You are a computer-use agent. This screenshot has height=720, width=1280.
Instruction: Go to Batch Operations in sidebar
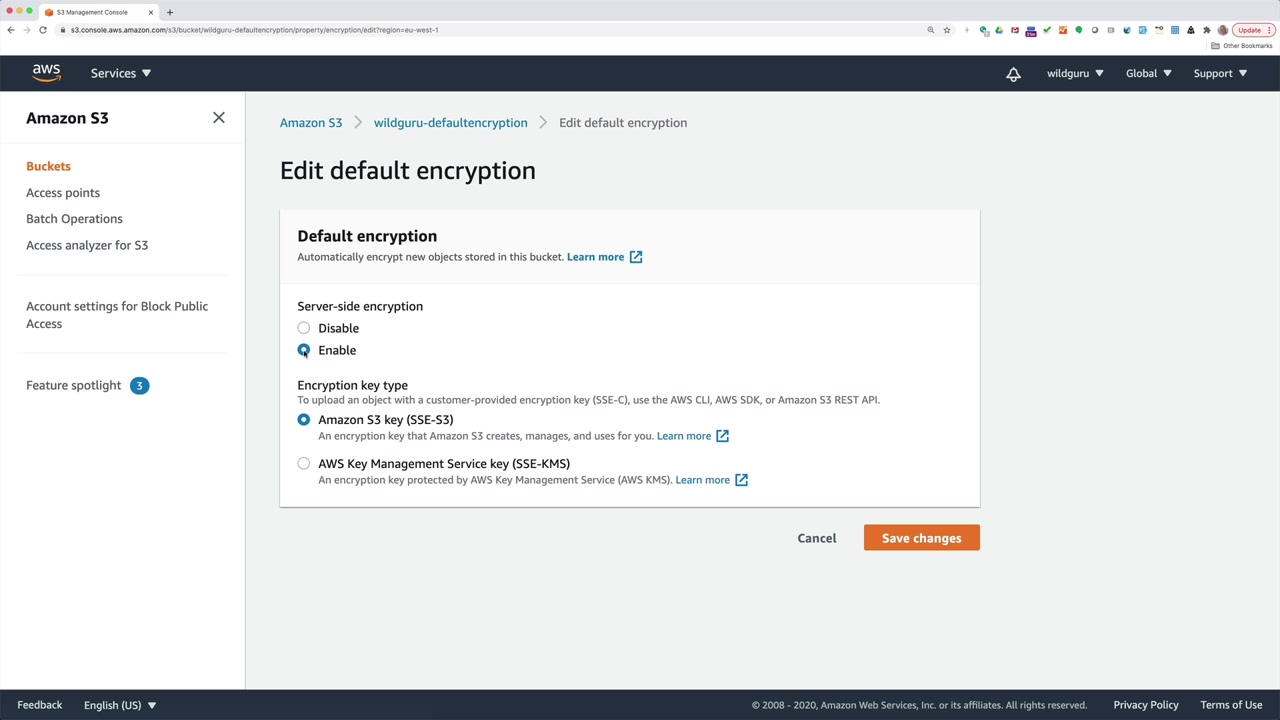point(74,219)
